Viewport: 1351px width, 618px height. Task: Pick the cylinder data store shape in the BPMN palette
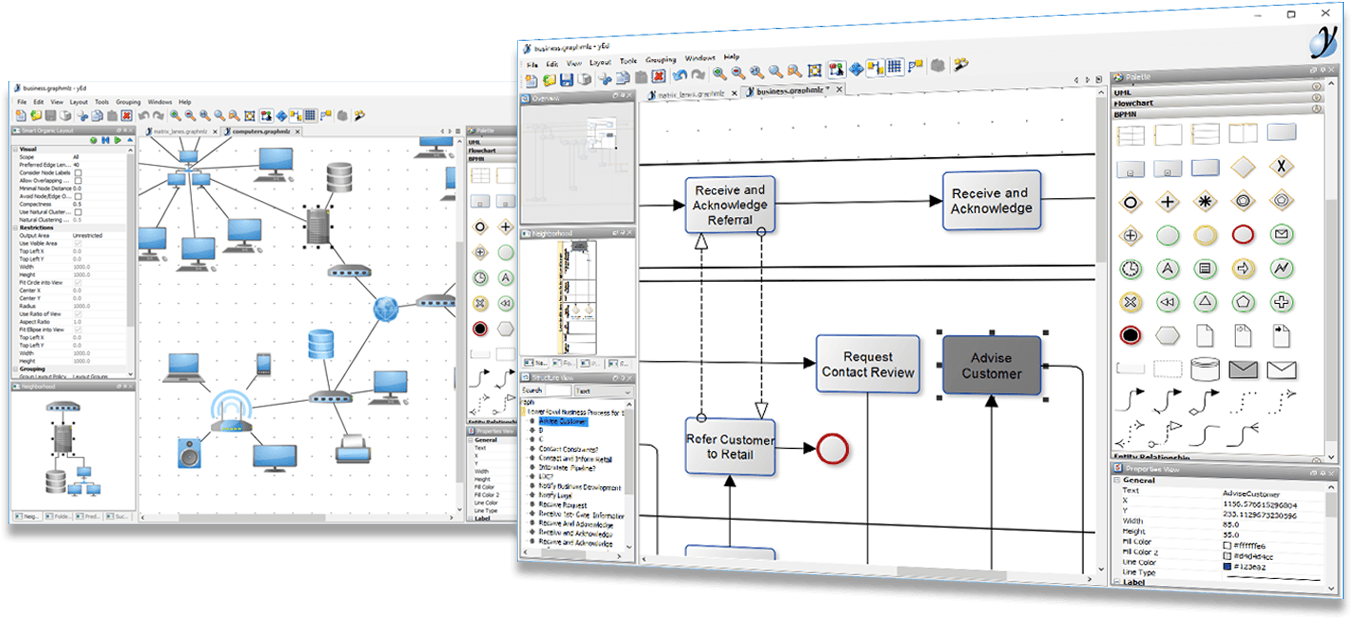[1205, 368]
